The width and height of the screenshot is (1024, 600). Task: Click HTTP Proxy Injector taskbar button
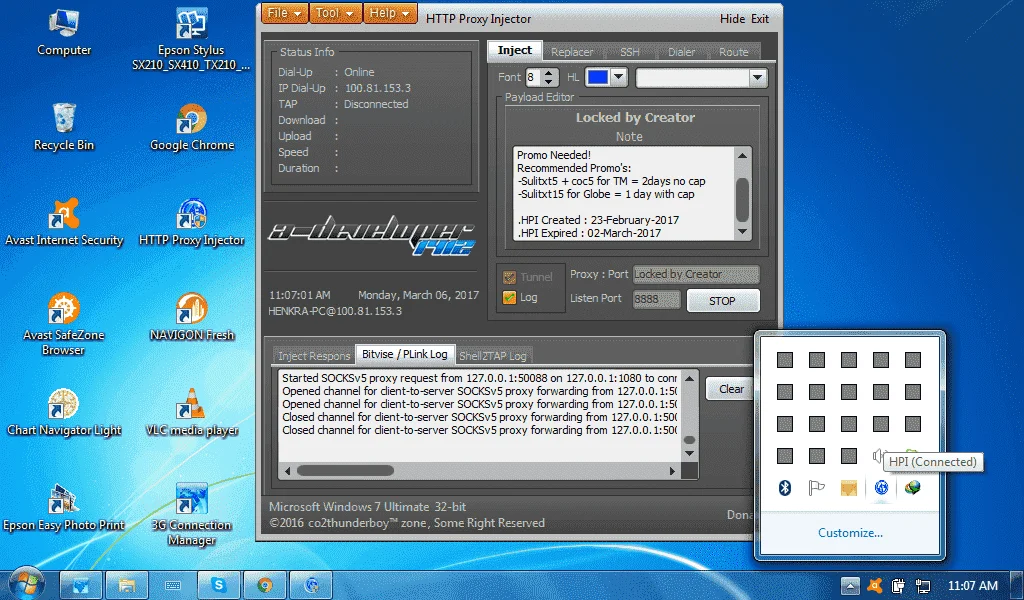(311, 585)
